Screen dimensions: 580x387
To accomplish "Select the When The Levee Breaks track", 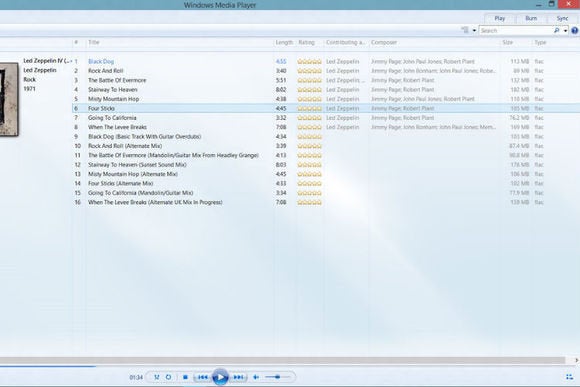I will tap(117, 127).
